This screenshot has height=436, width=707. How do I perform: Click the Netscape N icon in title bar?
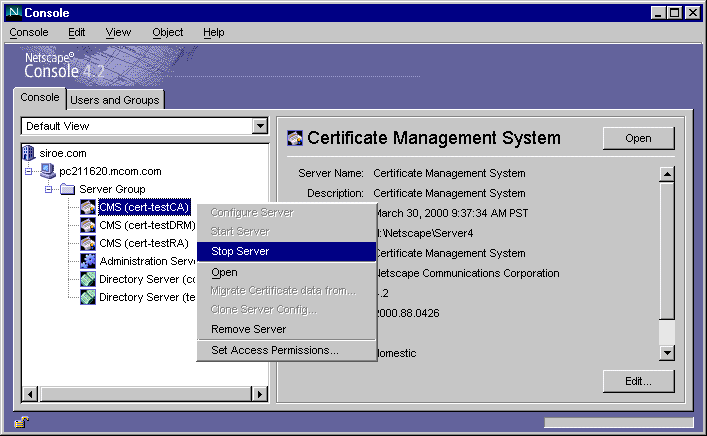pyautogui.click(x=14, y=12)
